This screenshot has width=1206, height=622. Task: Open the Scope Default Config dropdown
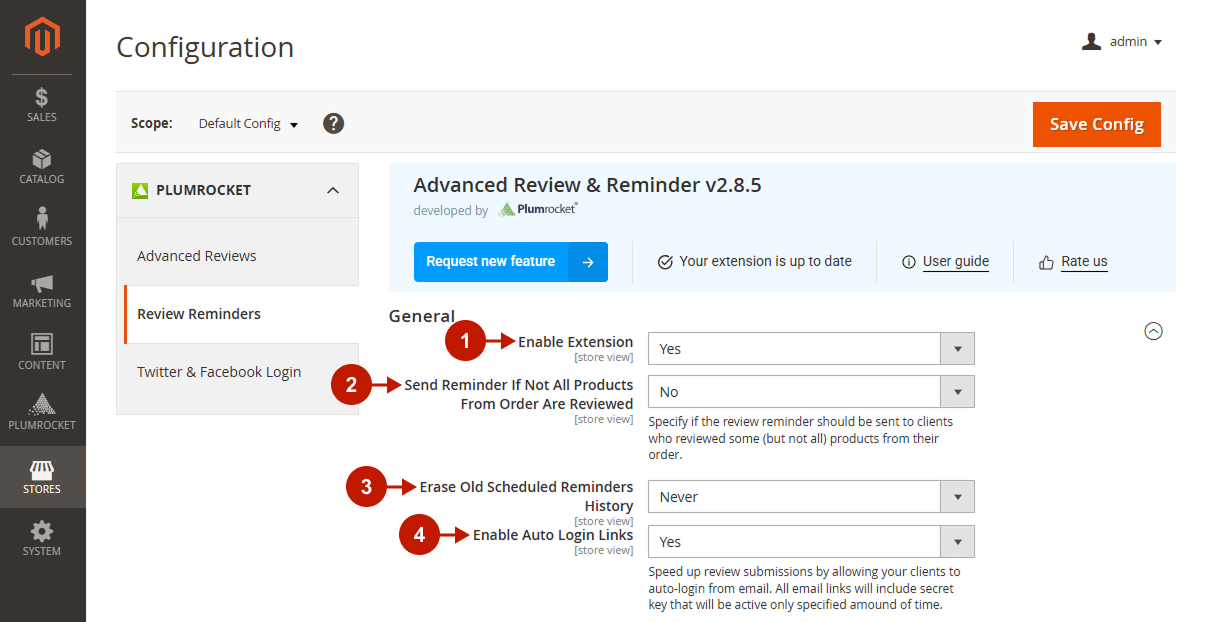click(249, 124)
